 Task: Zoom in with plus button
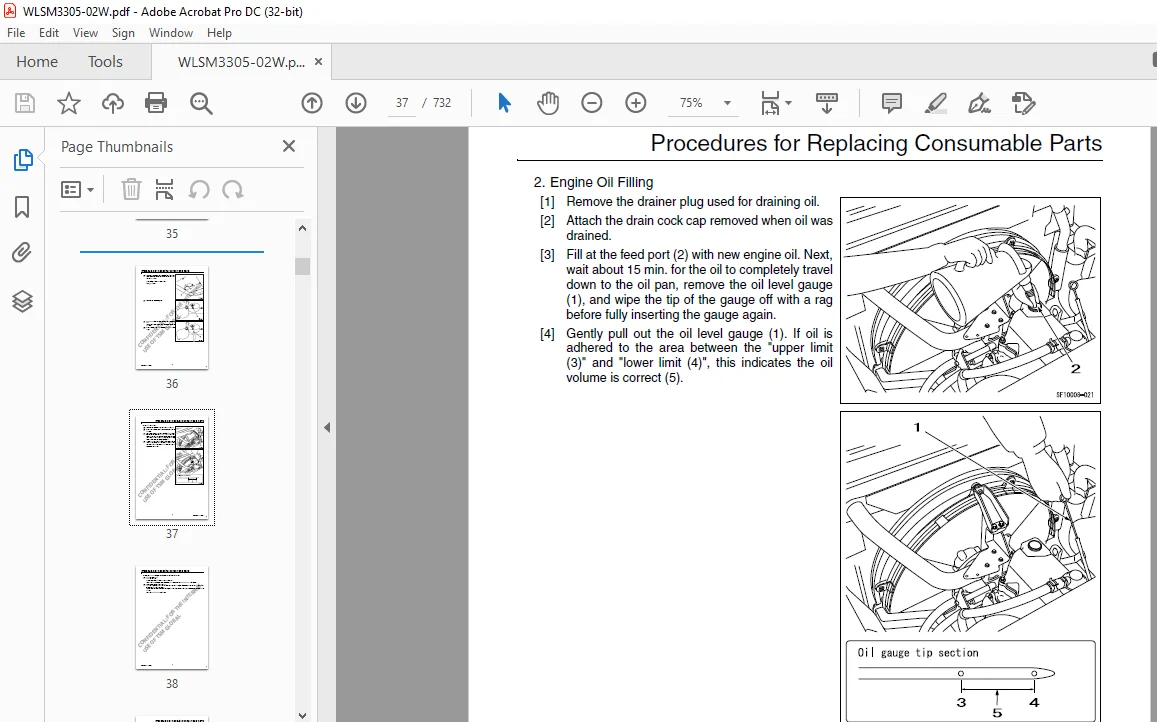(x=635, y=103)
